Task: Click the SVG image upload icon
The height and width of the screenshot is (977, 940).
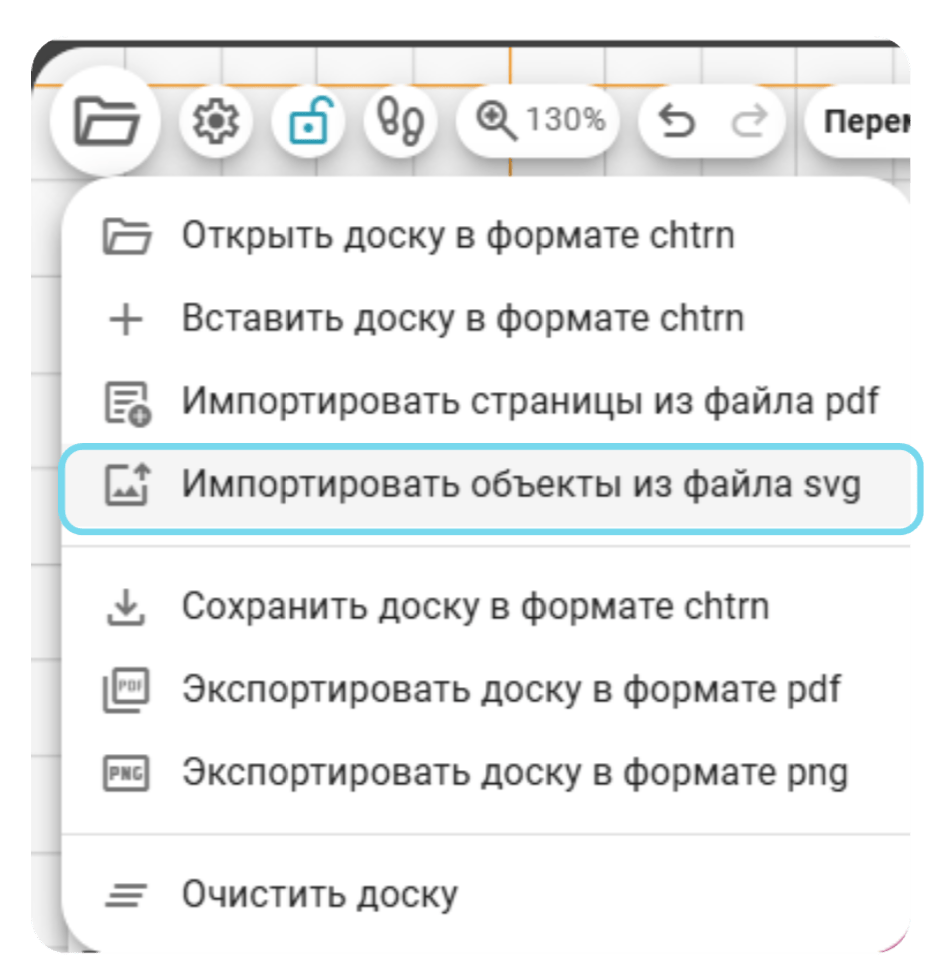Action: click(128, 484)
